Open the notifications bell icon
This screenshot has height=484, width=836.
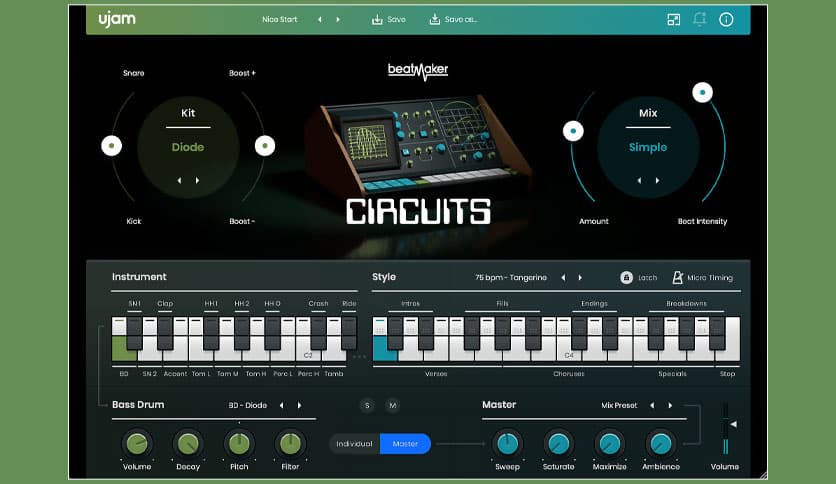700,19
